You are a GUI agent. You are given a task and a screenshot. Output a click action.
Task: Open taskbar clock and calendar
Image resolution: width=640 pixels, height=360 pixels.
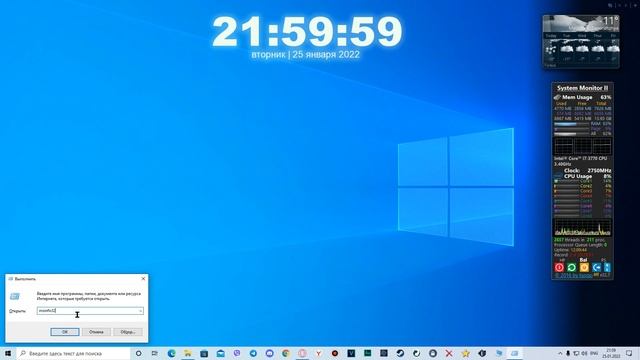(x=611, y=353)
